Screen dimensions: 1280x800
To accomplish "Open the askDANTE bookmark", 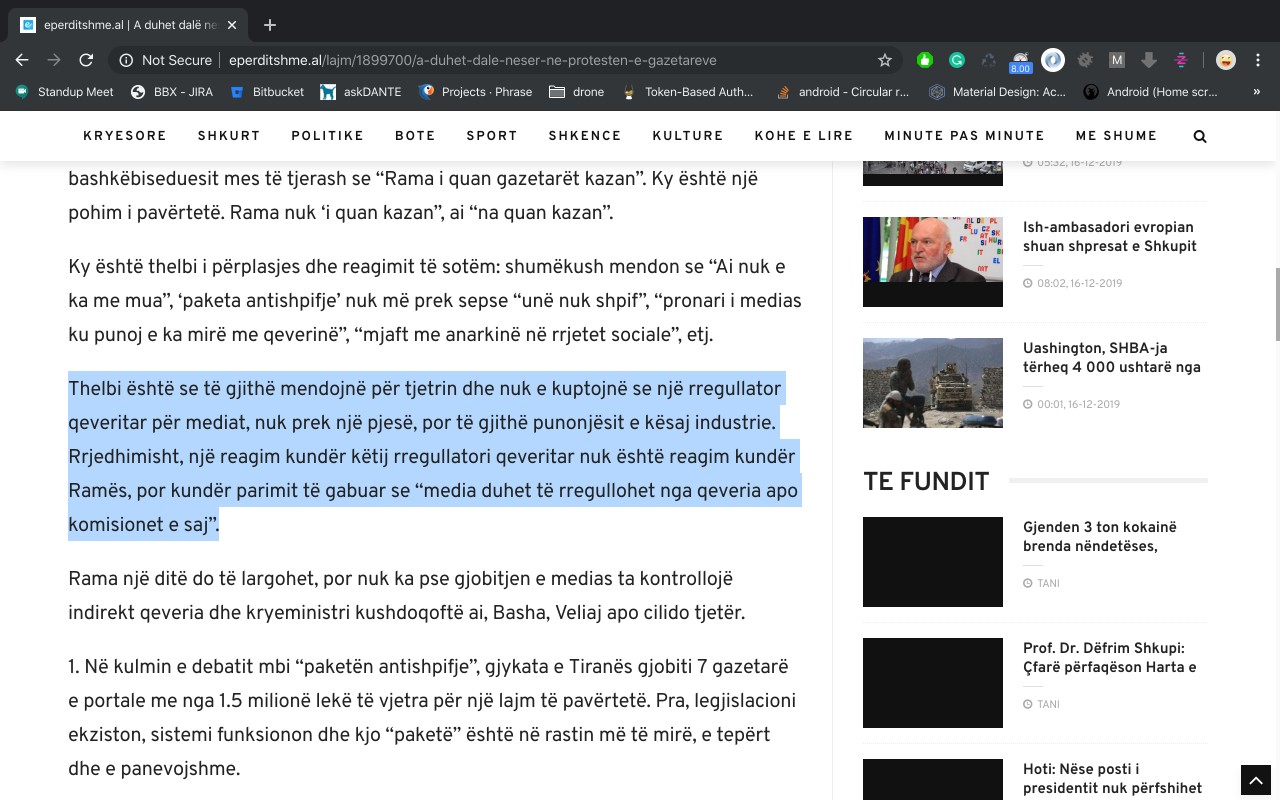I will [x=361, y=92].
